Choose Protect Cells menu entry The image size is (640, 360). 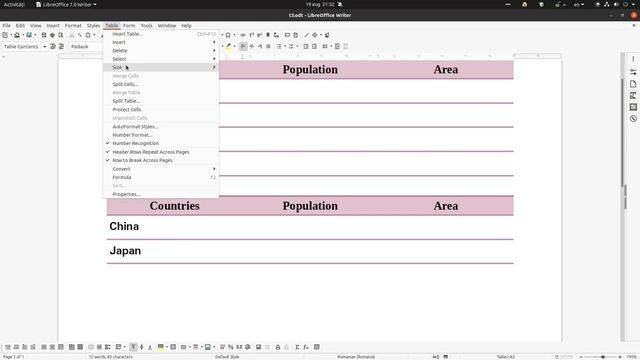coord(161,110)
